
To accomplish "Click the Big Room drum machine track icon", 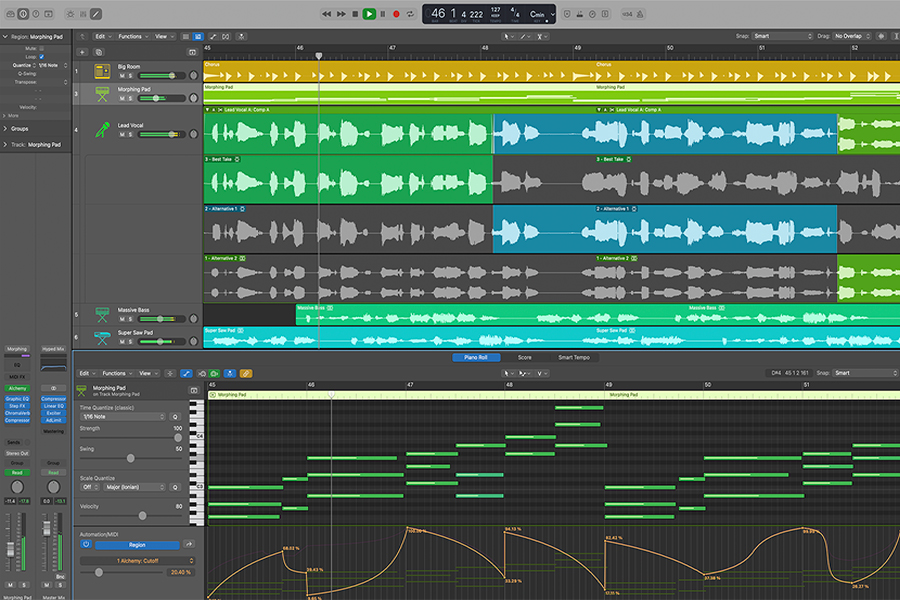I will [102, 71].
